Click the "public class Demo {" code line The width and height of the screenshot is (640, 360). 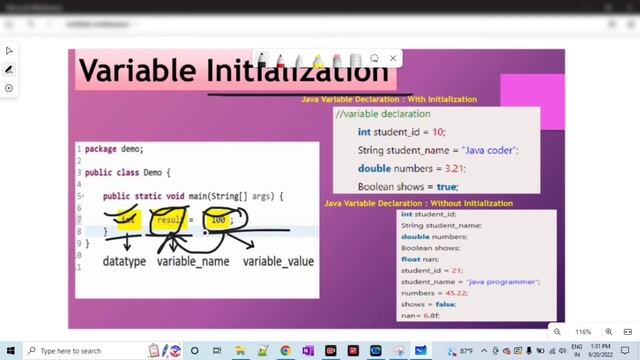coord(128,173)
